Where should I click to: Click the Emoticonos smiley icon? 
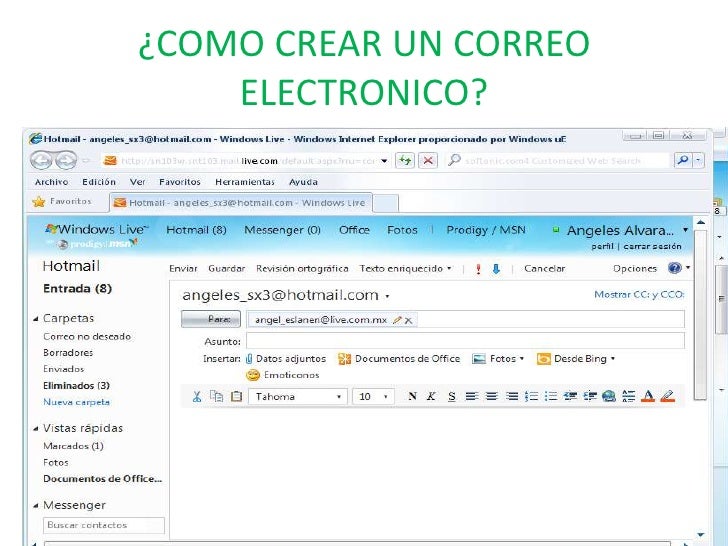253,375
